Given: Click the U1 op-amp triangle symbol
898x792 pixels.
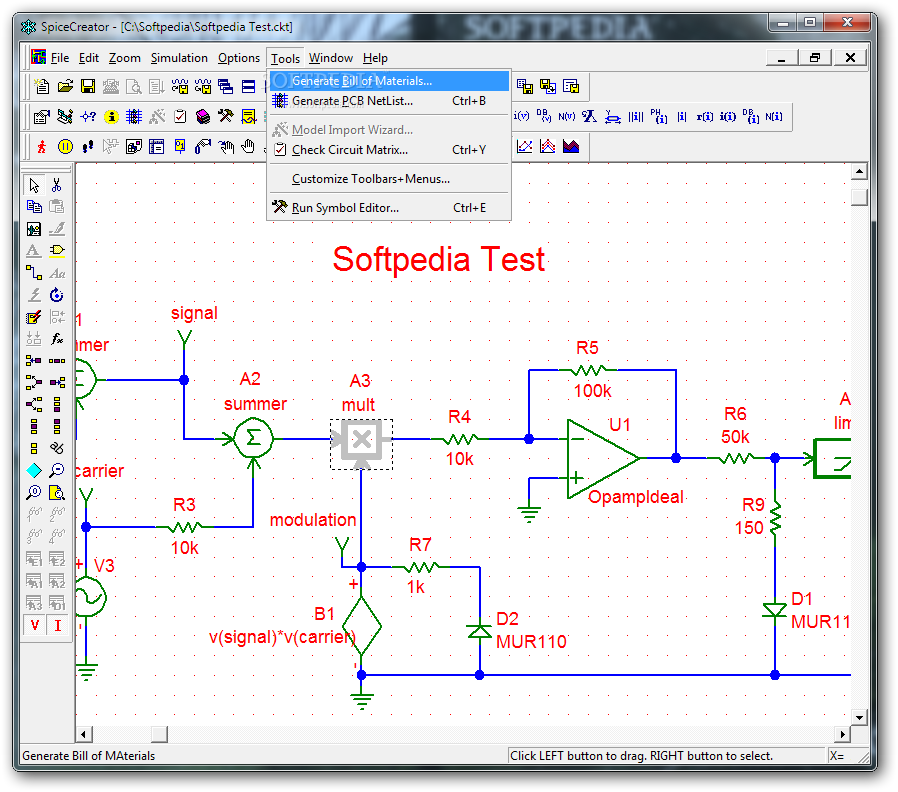Looking at the screenshot, I should pyautogui.click(x=601, y=458).
